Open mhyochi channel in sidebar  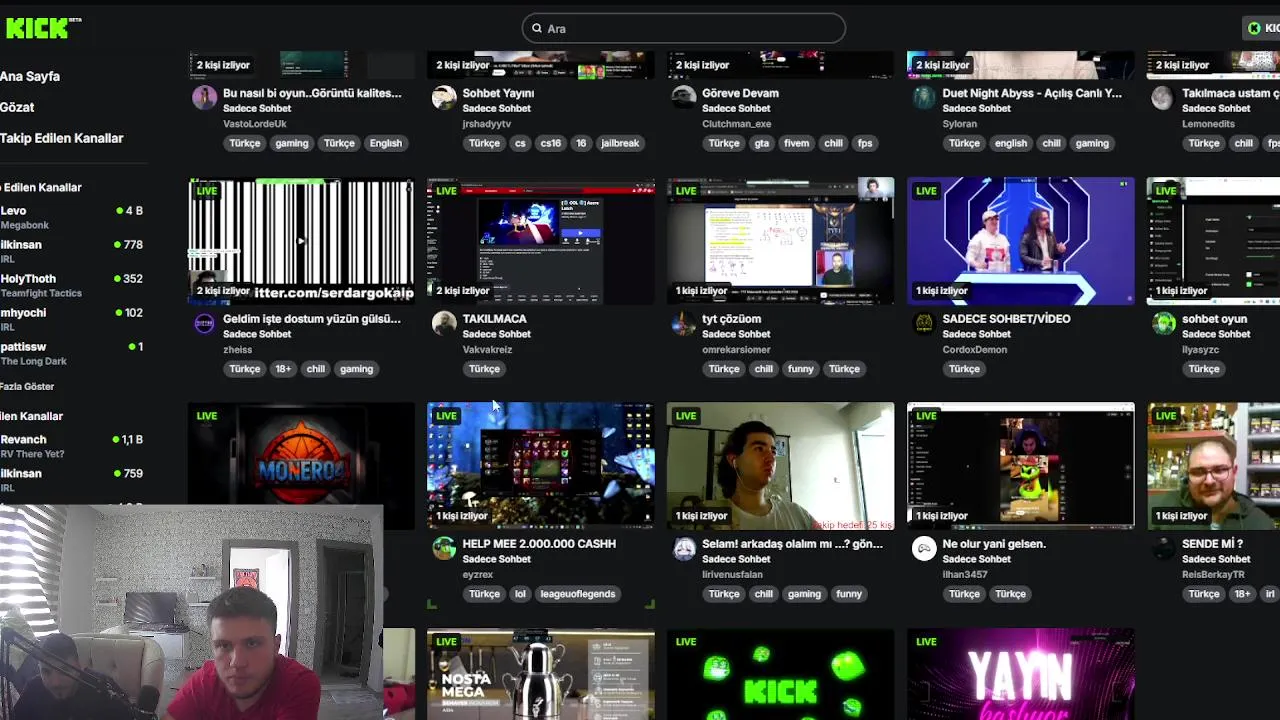click(x=72, y=319)
